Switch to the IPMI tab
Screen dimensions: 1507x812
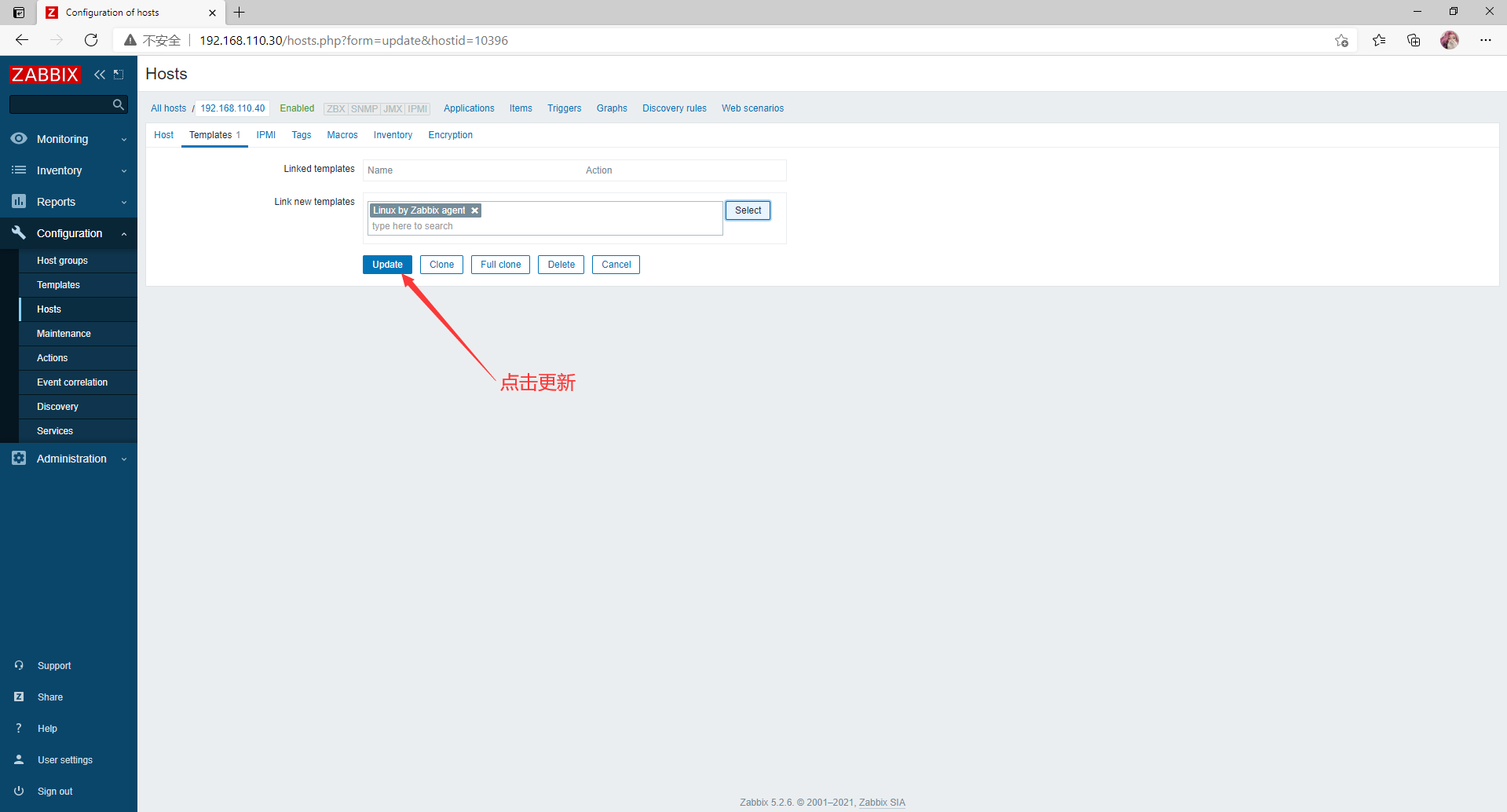coord(266,135)
